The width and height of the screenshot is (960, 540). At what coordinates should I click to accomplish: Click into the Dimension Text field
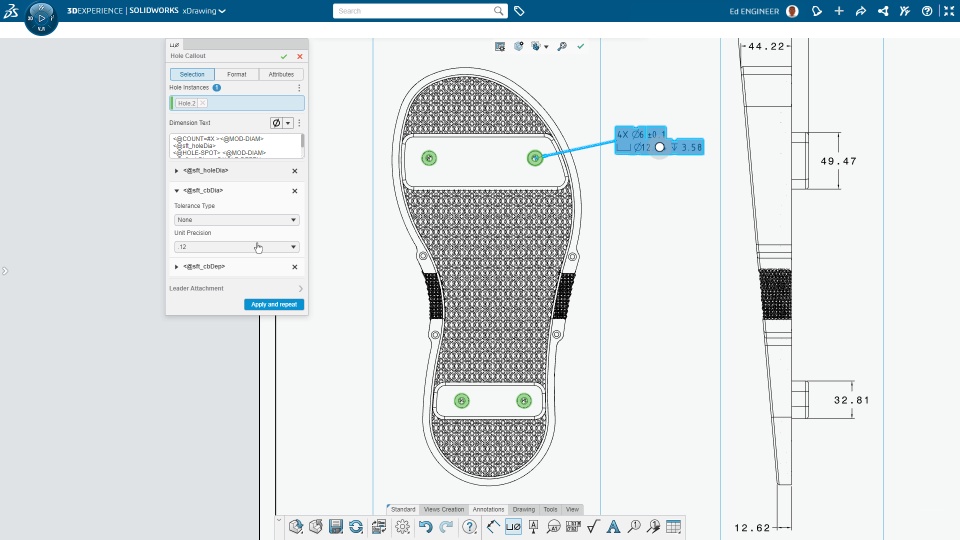coord(235,146)
